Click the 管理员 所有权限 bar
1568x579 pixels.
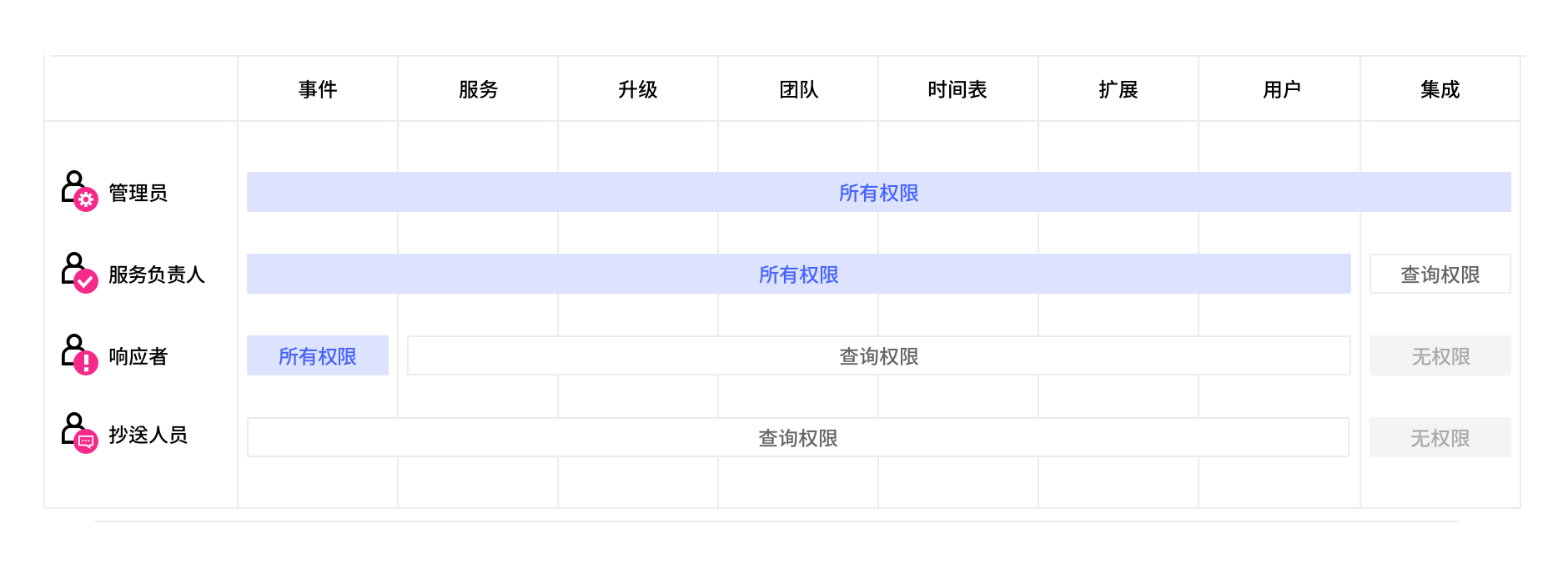click(878, 193)
